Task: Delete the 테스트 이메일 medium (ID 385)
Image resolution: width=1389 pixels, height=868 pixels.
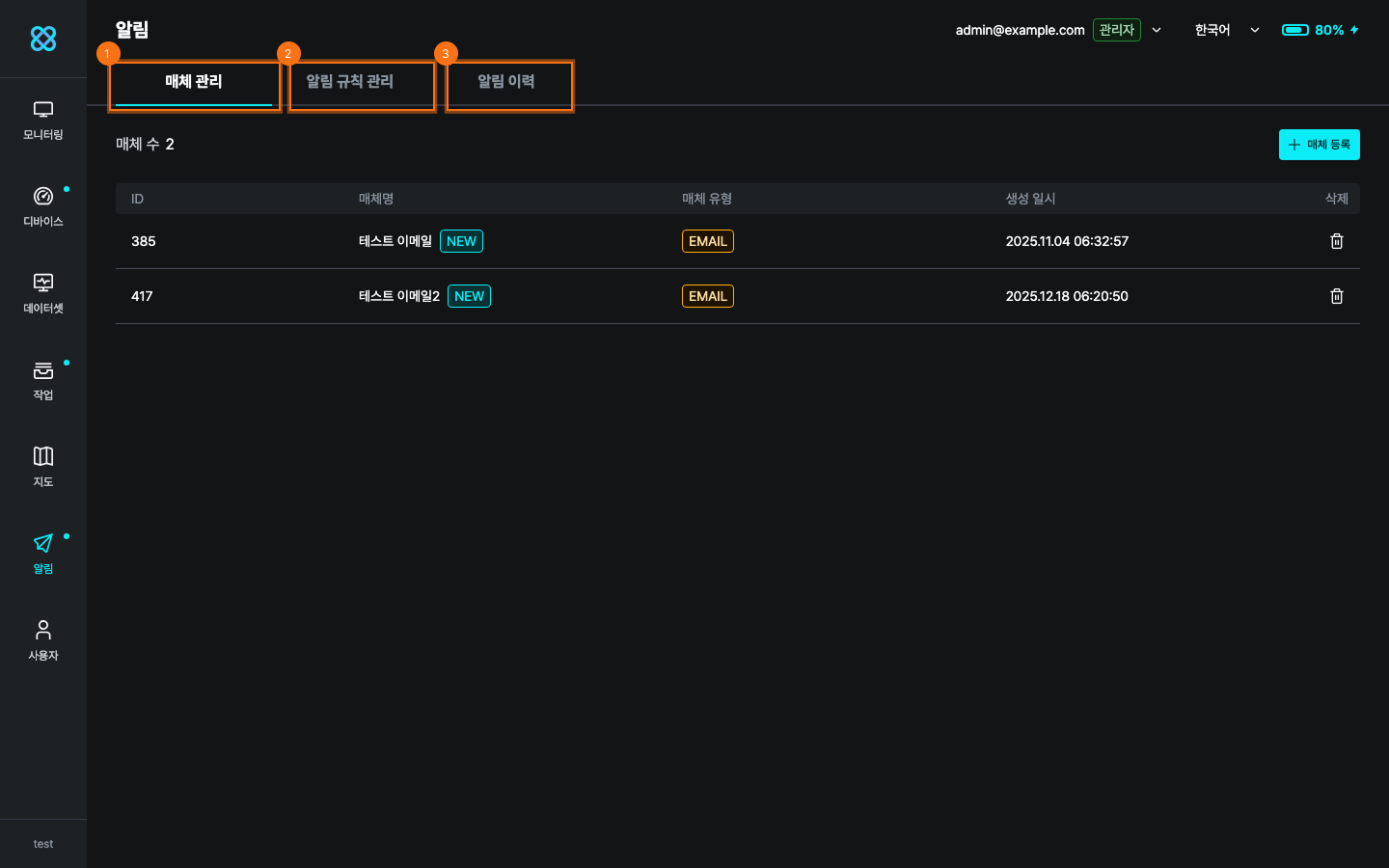Action: point(1336,241)
